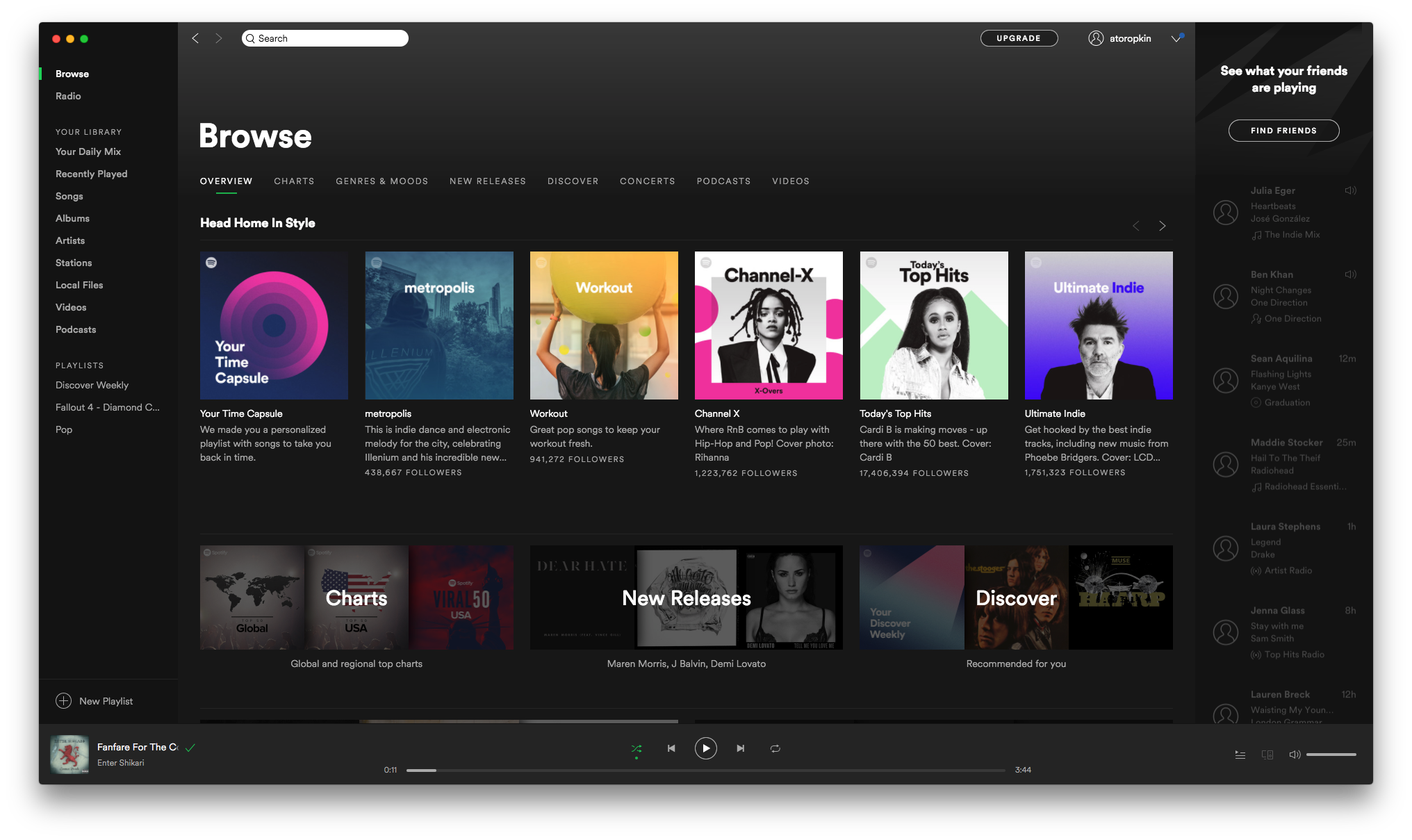Skip to the previous track
1412x840 pixels.
[671, 748]
